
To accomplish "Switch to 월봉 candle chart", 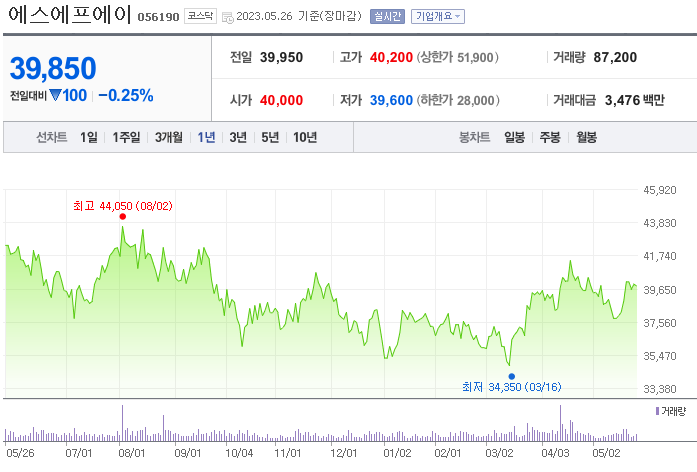I will pos(586,137).
